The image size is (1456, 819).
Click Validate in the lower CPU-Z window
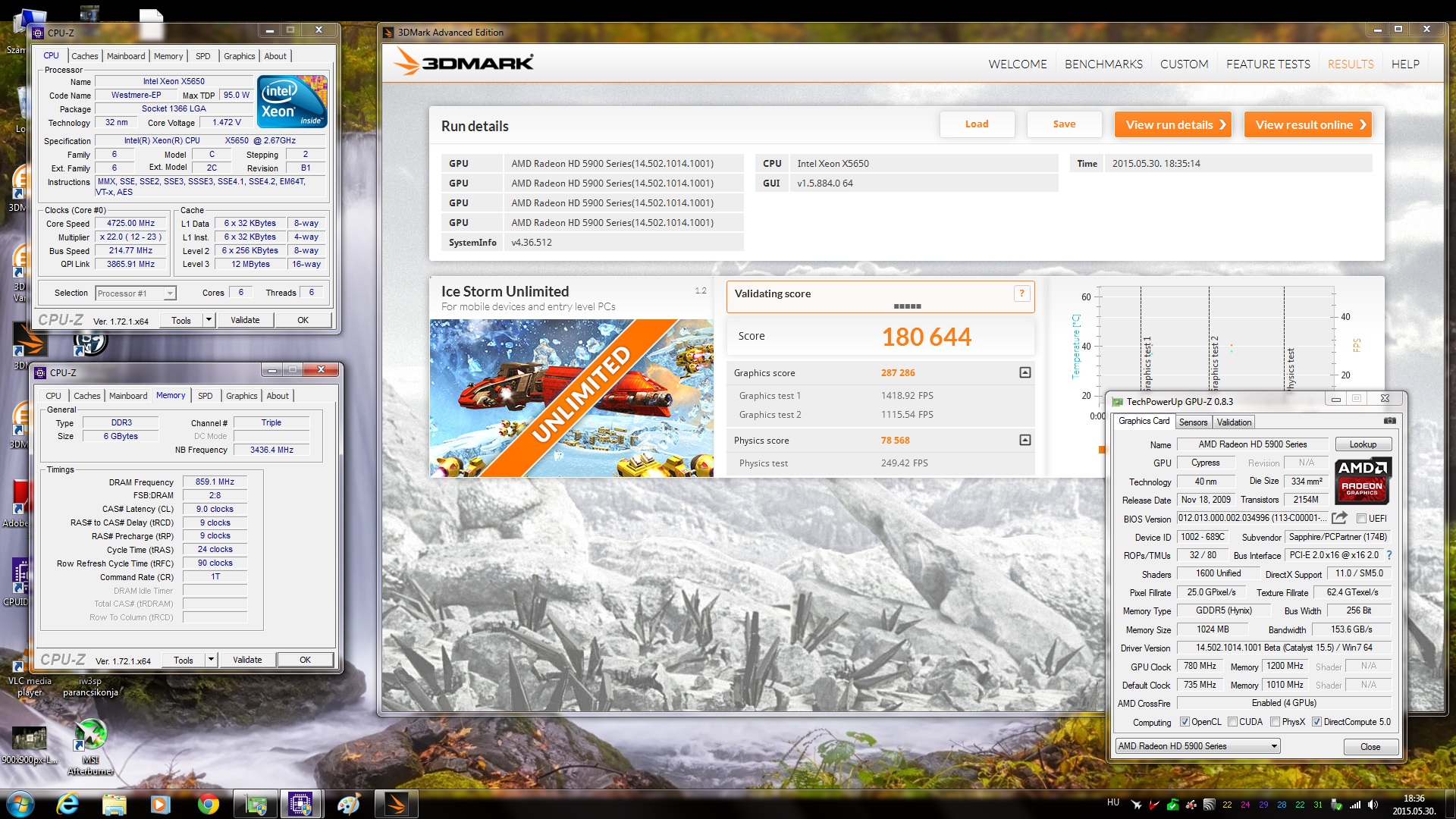click(247, 660)
